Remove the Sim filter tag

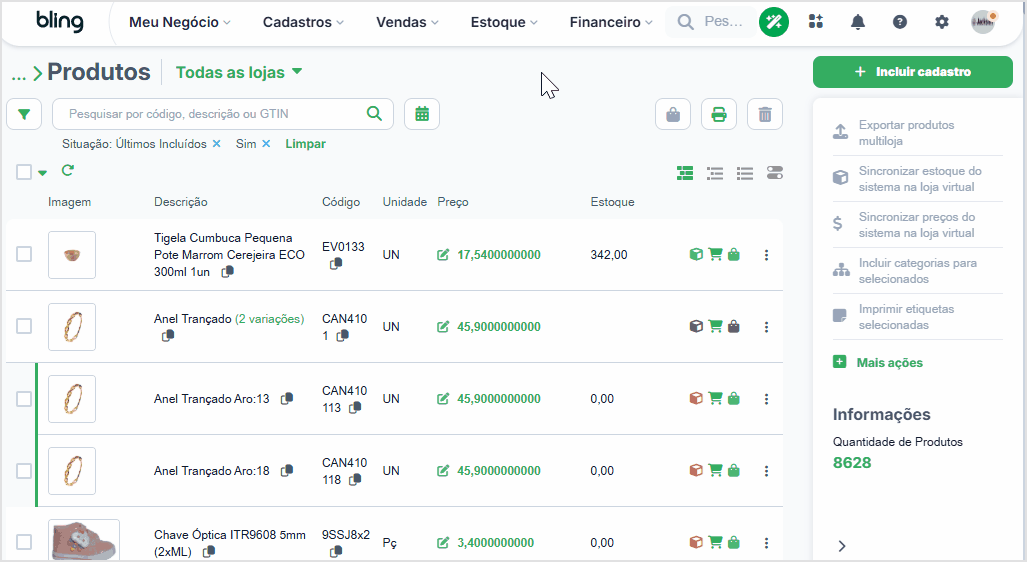point(266,143)
